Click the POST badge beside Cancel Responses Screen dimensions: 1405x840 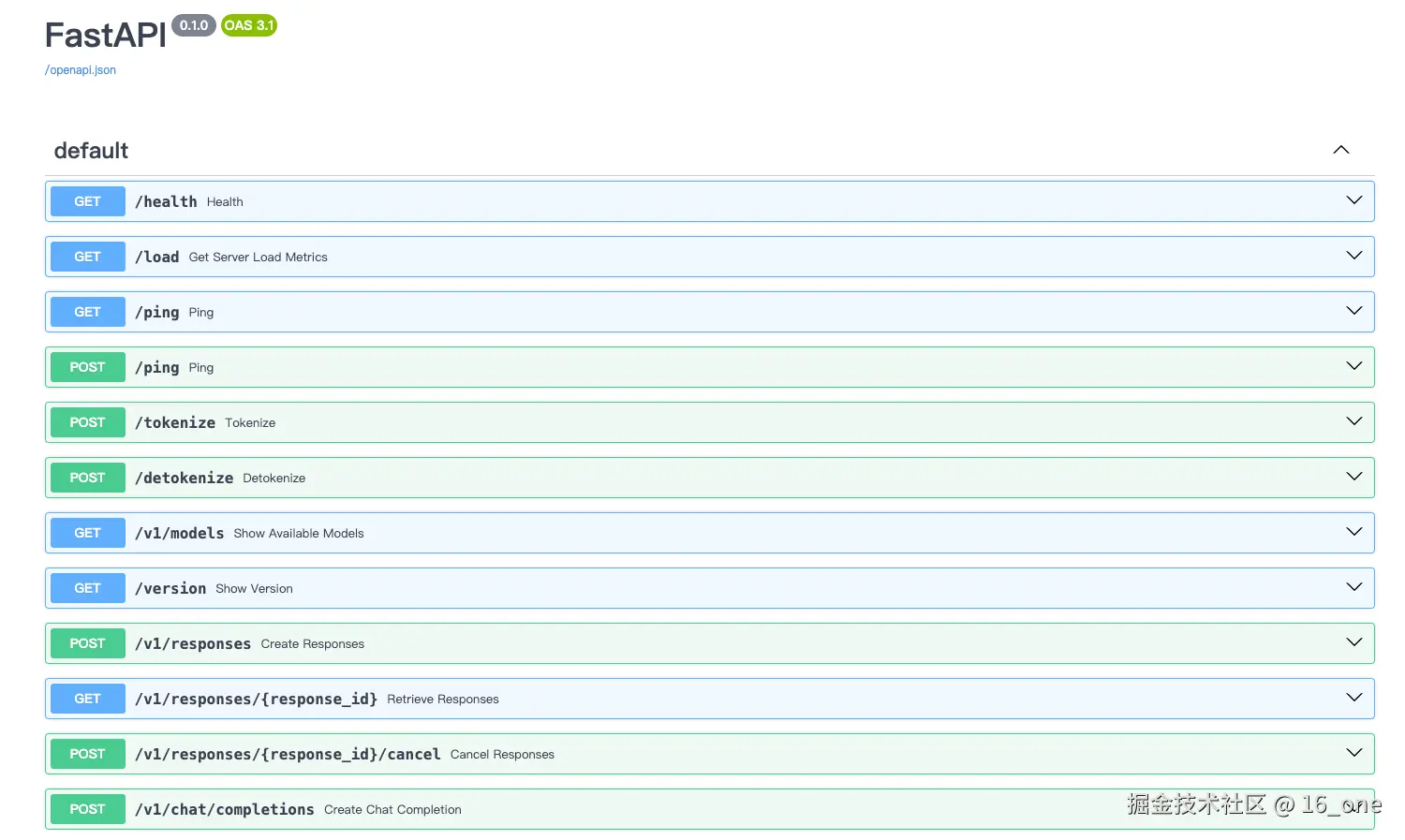[87, 754]
